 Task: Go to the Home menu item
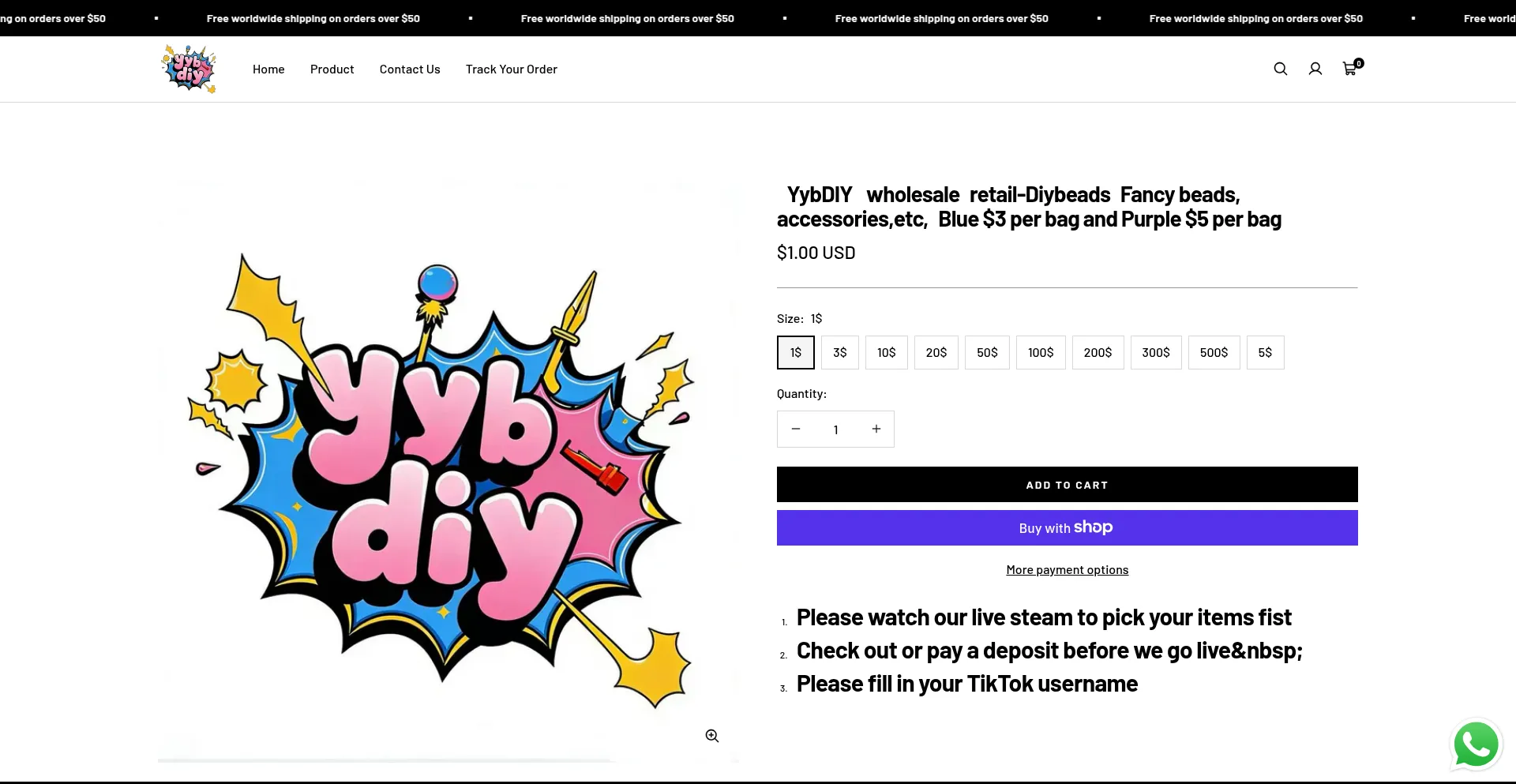click(x=268, y=69)
